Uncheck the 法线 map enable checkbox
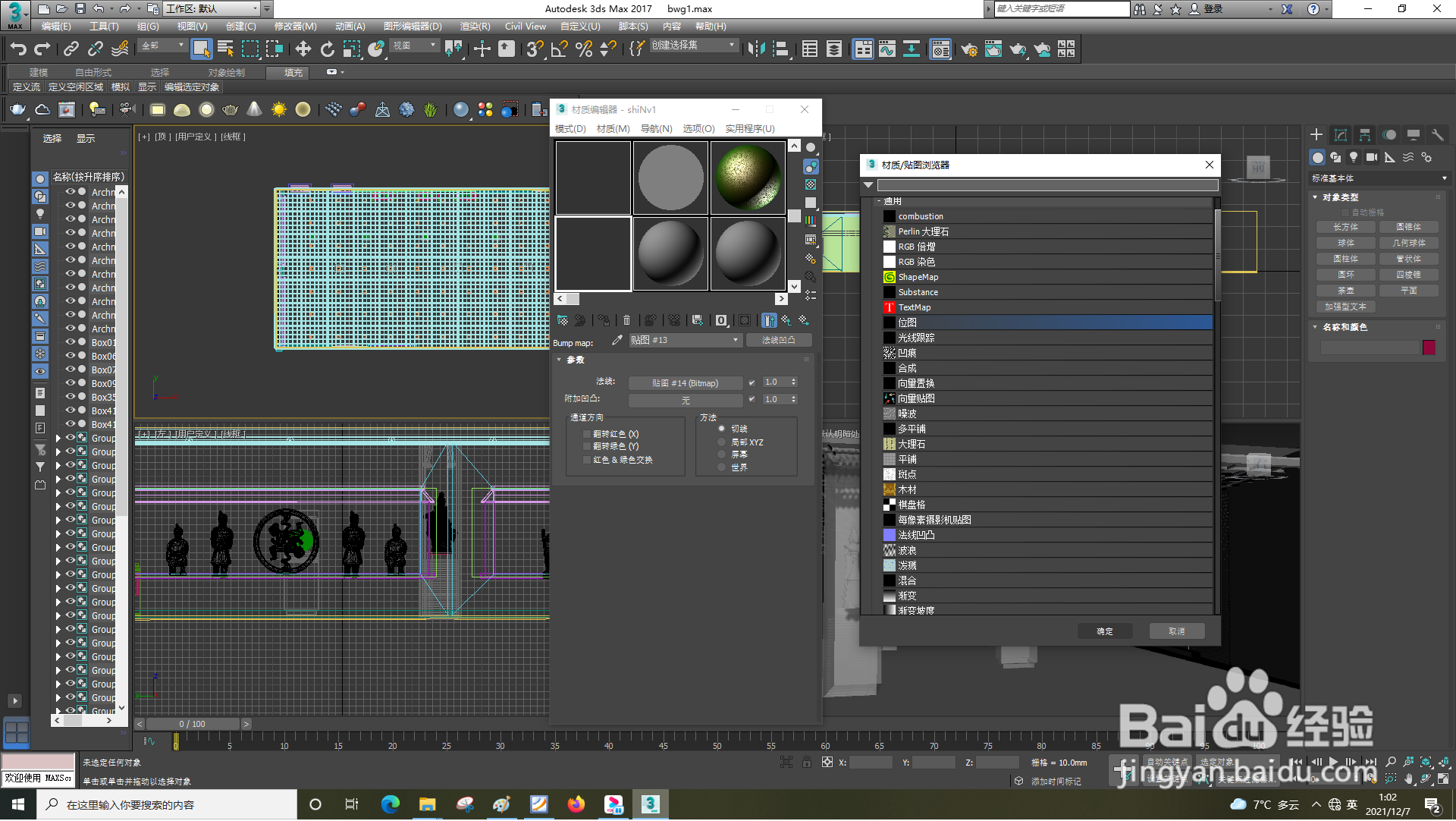 [752, 383]
